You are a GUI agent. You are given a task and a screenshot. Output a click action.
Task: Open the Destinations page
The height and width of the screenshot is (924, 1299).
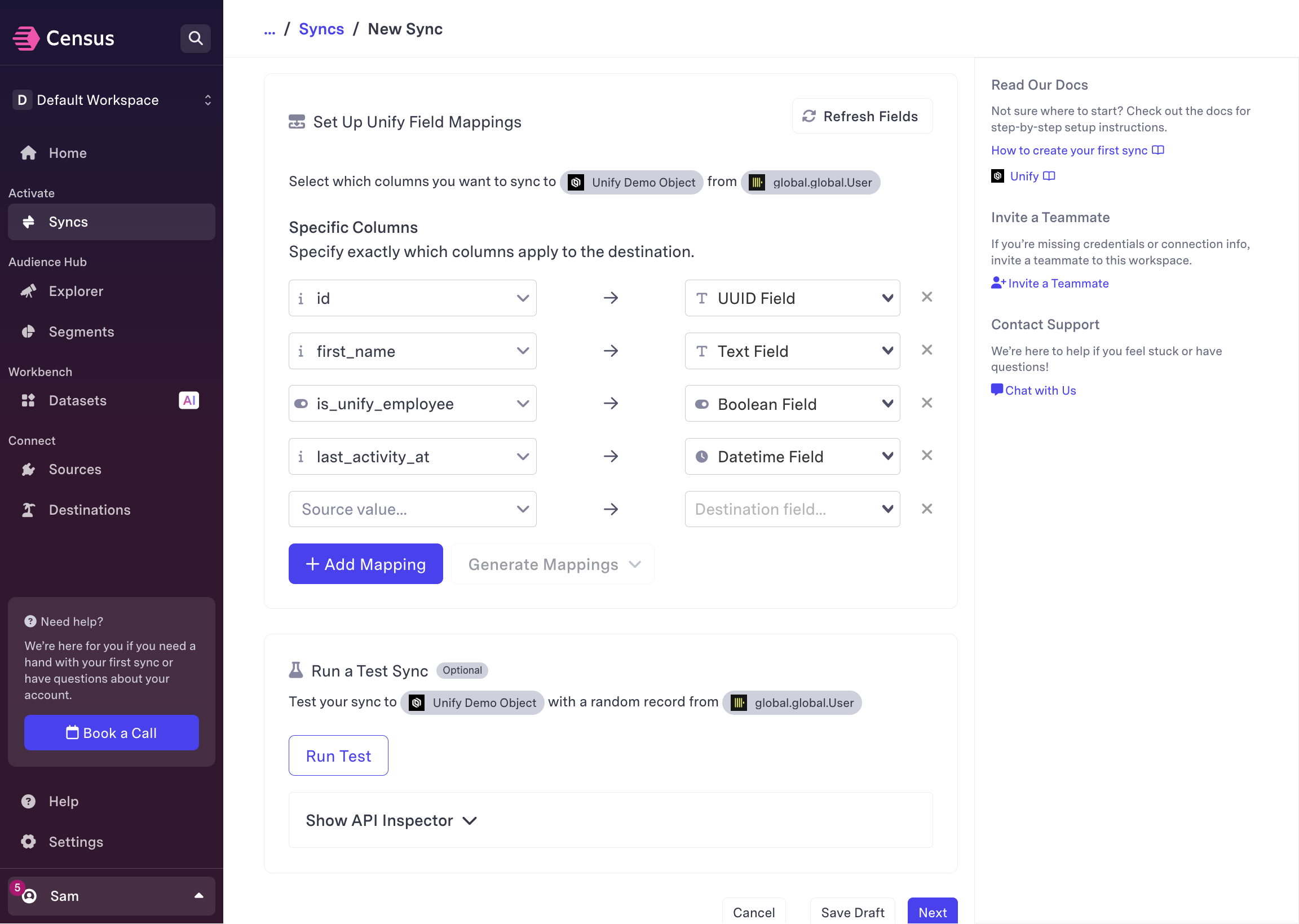pos(89,510)
